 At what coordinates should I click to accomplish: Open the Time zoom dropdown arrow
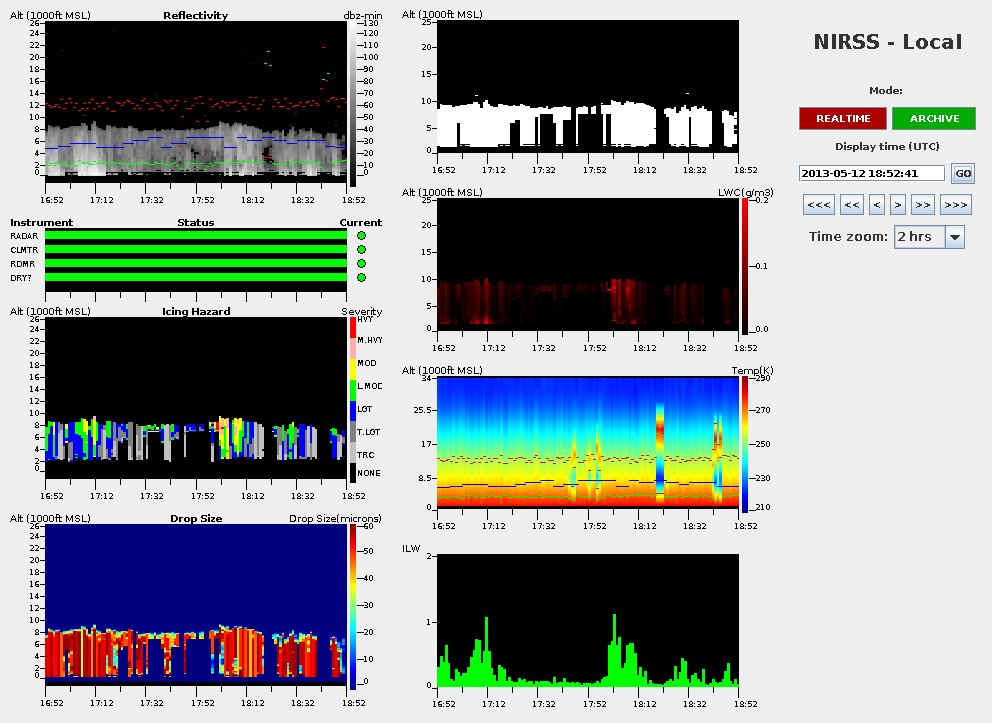coord(954,237)
